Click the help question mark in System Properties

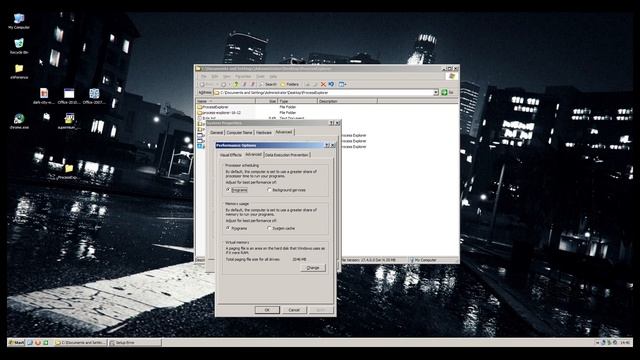point(331,123)
